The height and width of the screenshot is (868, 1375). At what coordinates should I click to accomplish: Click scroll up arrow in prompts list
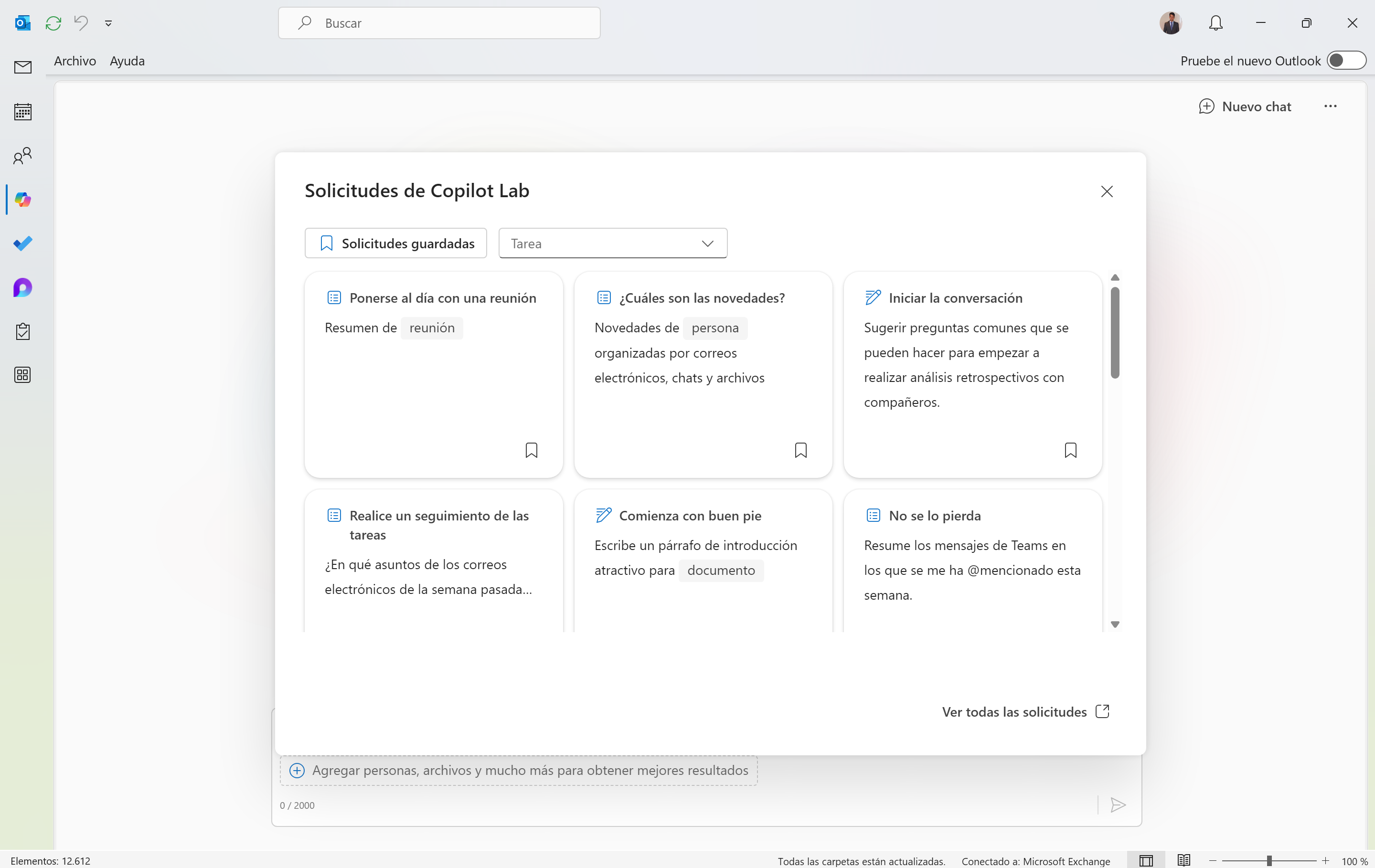coord(1115,277)
